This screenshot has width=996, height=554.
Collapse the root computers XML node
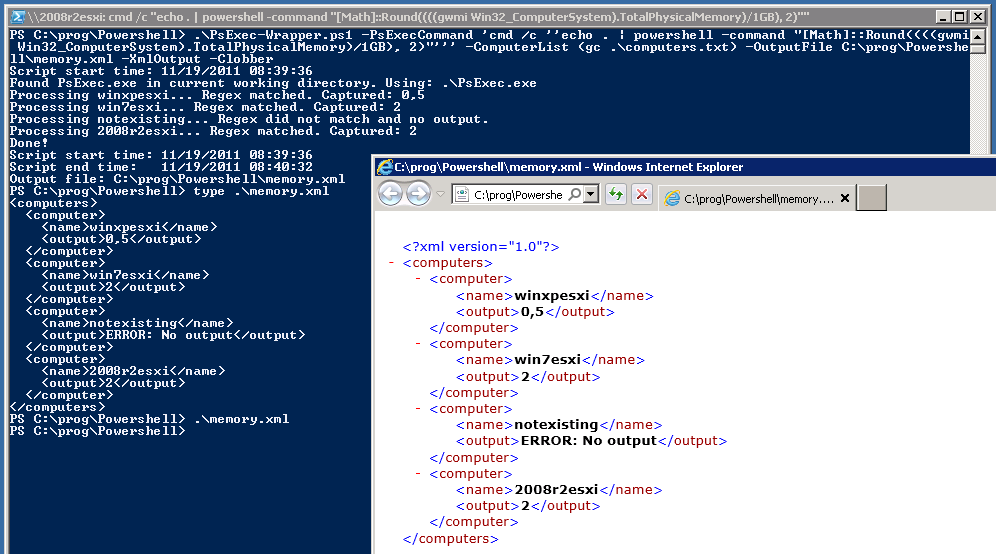391,263
